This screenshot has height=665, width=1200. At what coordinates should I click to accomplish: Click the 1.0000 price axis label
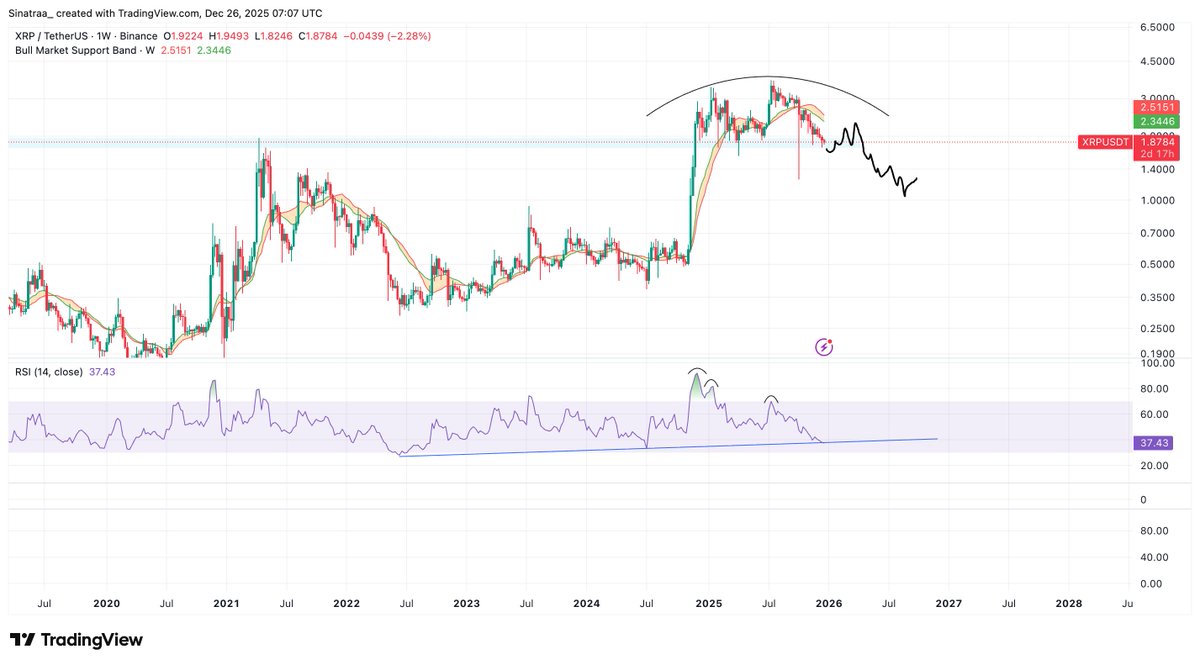pos(1158,202)
